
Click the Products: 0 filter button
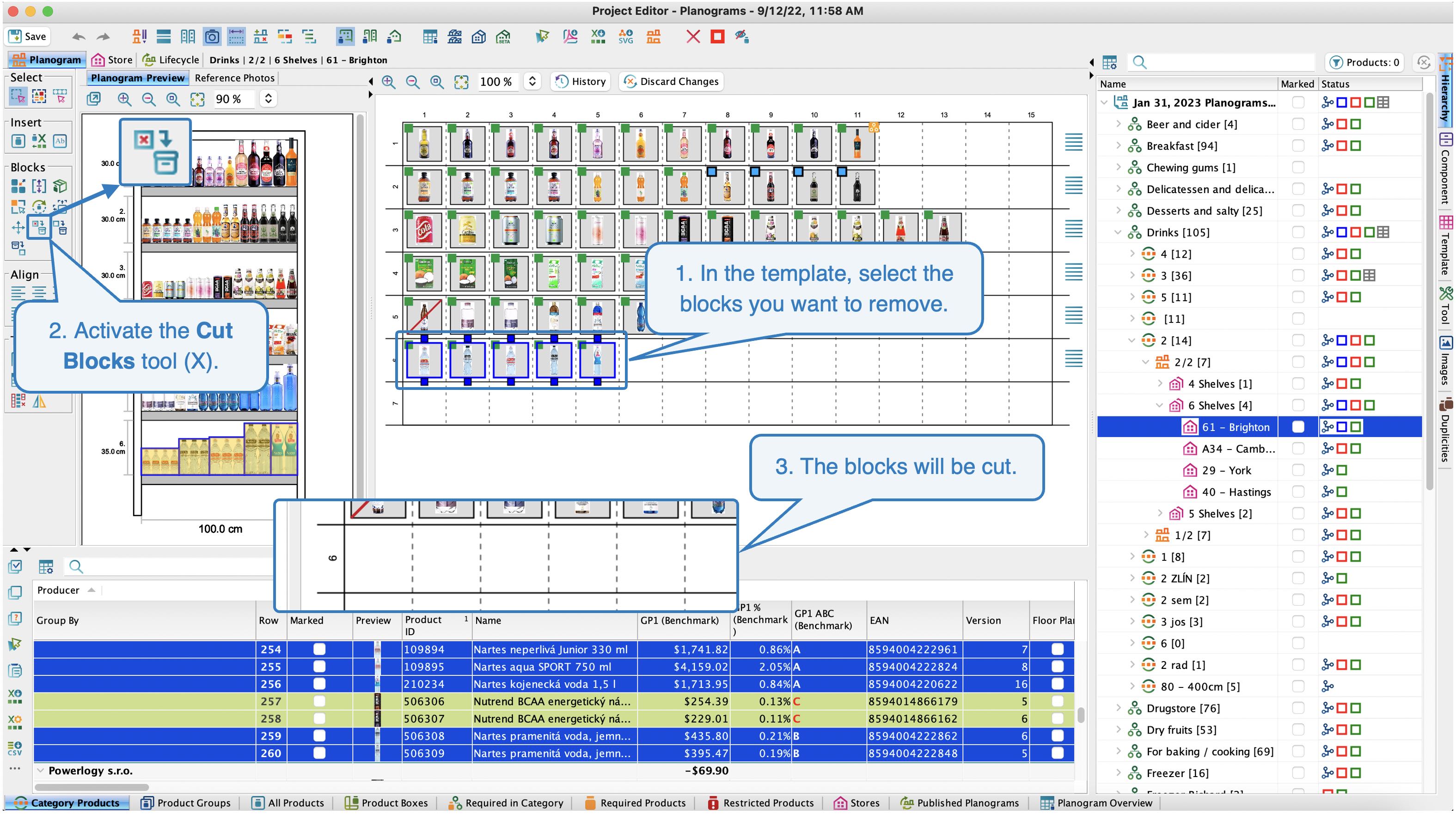1365,62
